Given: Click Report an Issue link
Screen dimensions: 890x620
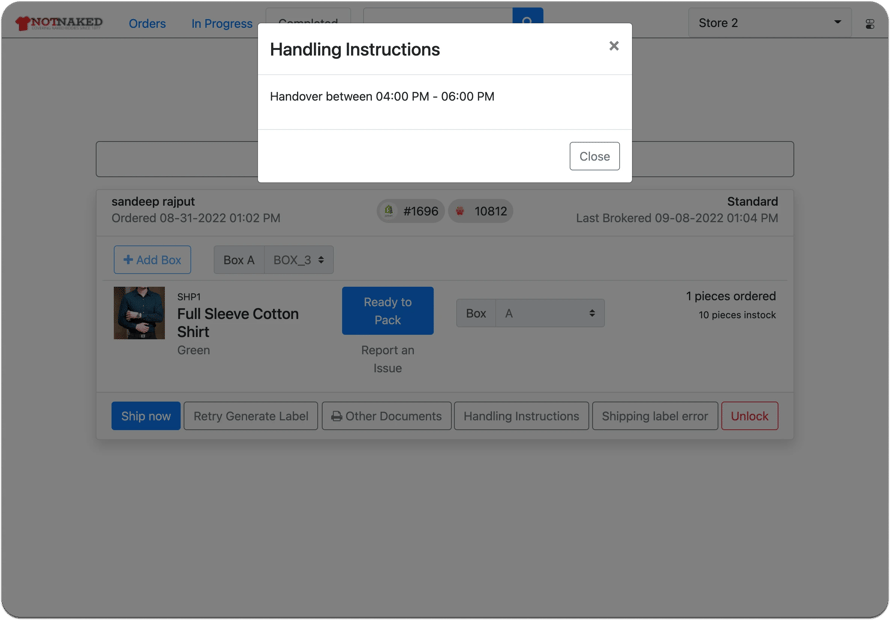Looking at the screenshot, I should tap(388, 359).
